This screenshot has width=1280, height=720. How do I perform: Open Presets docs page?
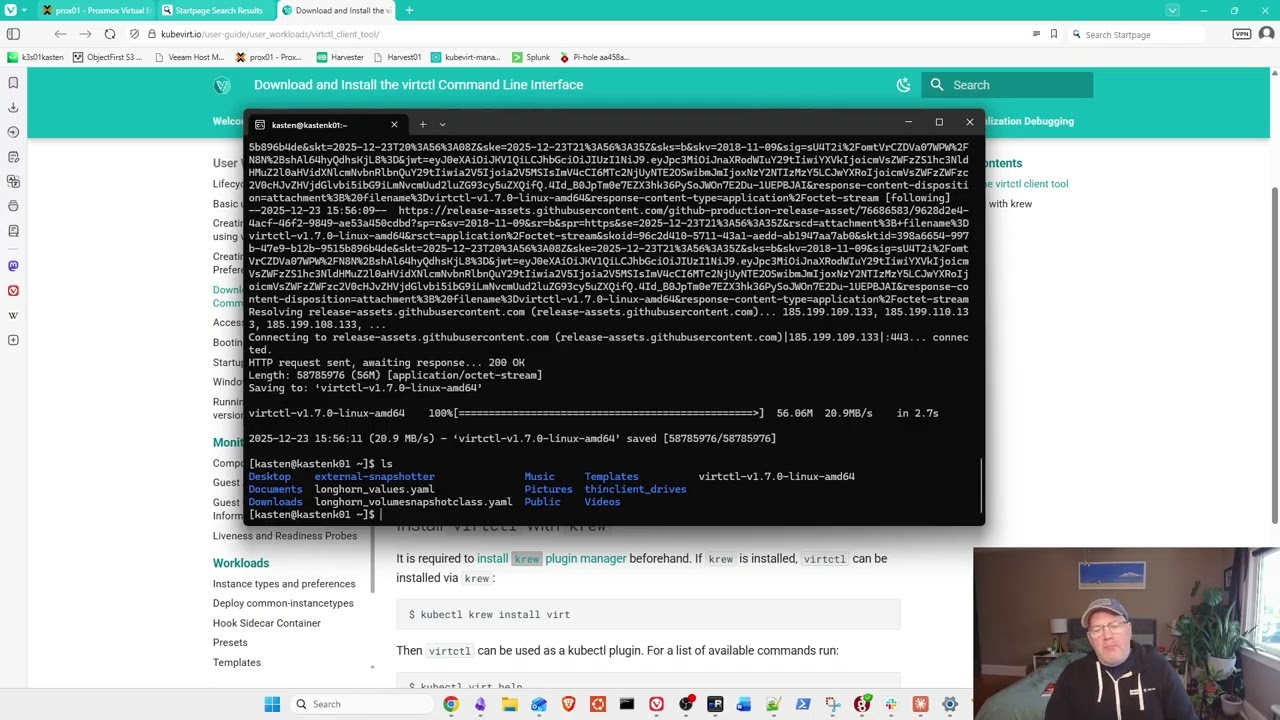tap(230, 642)
